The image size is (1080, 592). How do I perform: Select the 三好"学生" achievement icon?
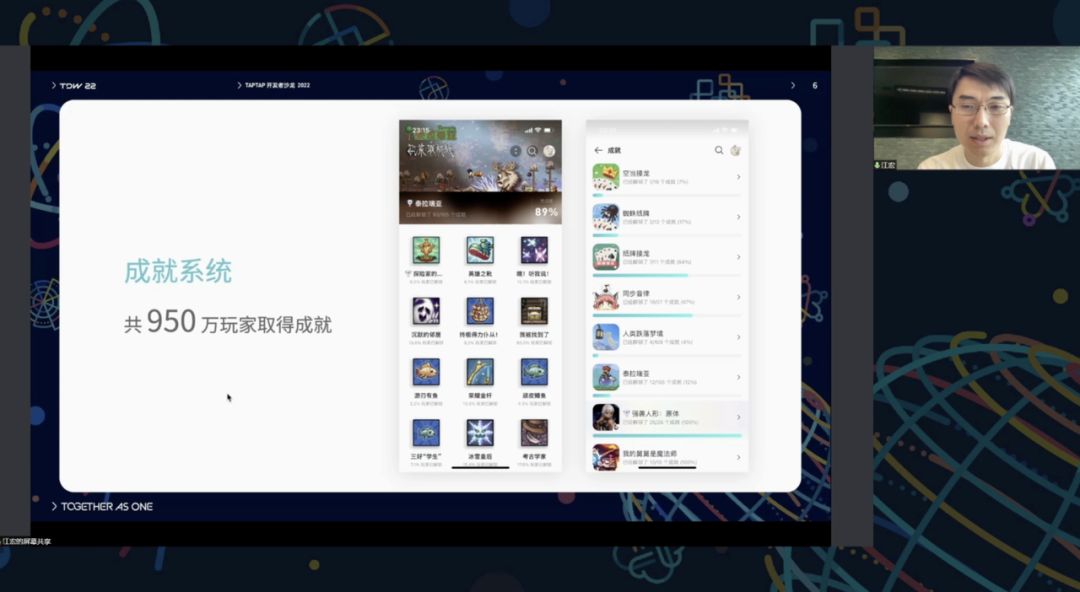pos(426,433)
